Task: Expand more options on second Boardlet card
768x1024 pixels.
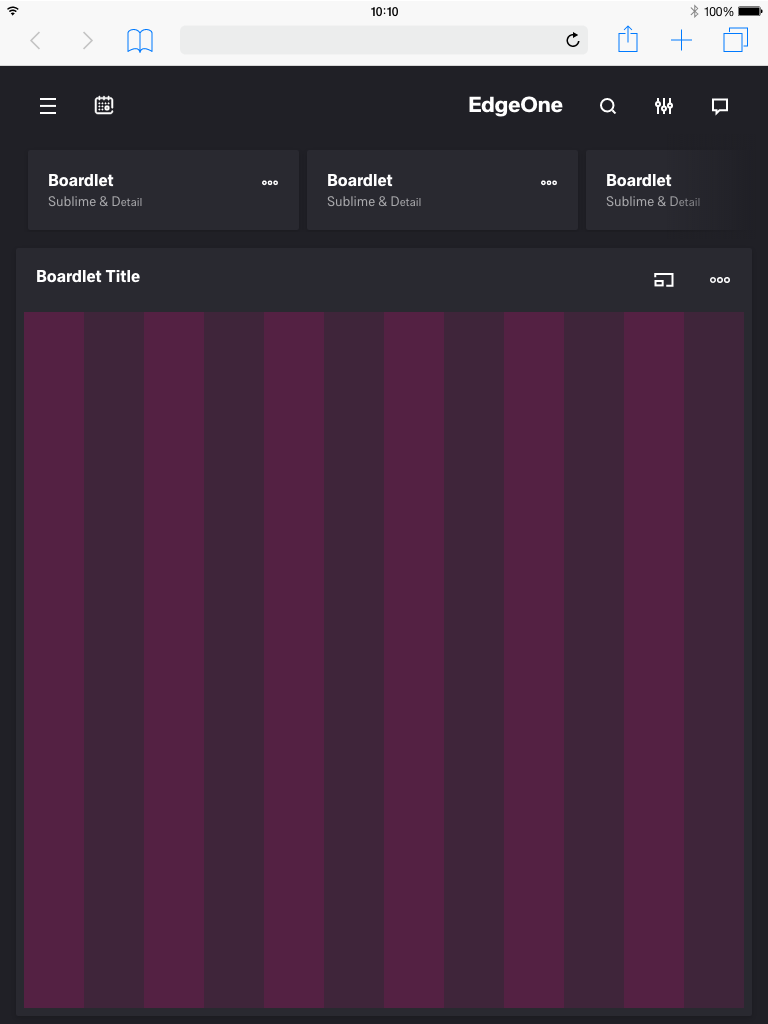Action: tap(549, 183)
